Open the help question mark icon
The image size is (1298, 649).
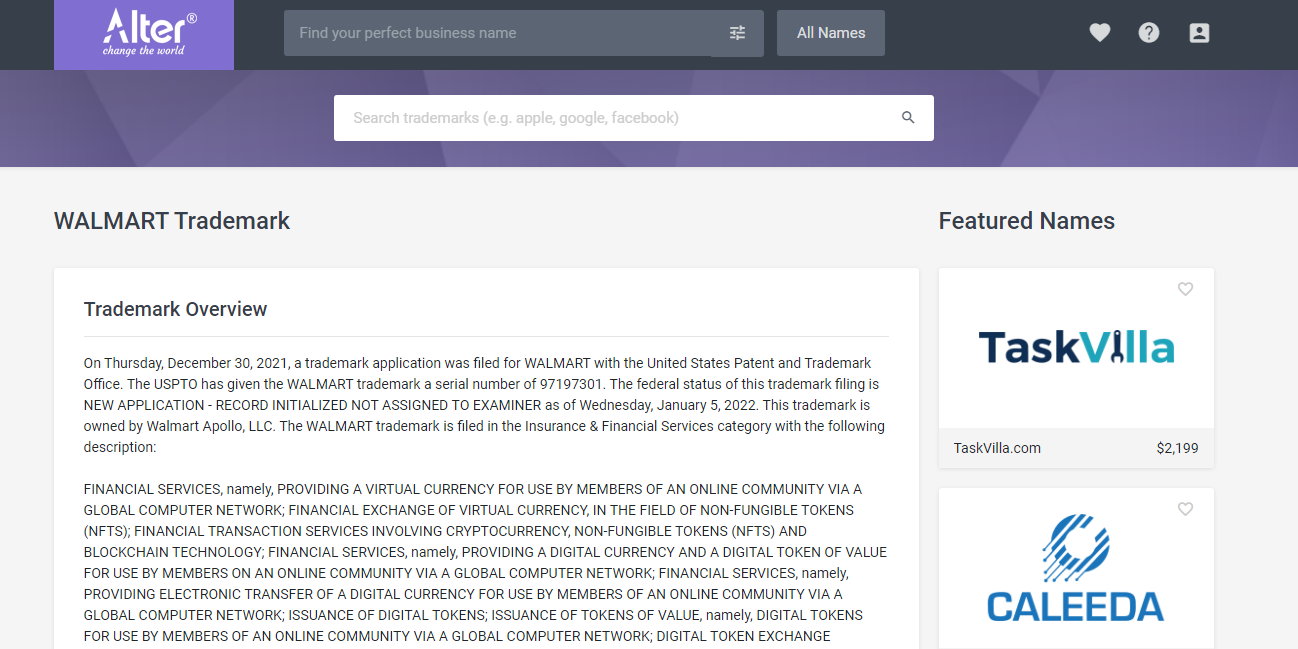pyautogui.click(x=1149, y=33)
